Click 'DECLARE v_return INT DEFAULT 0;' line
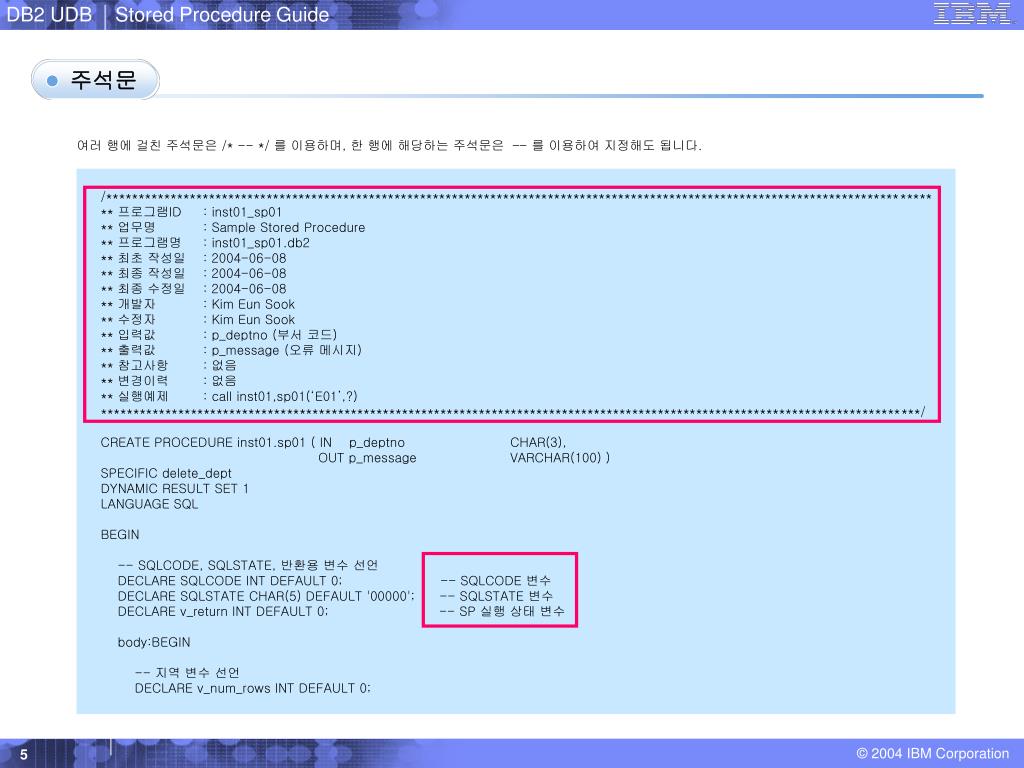This screenshot has height=768, width=1024. (x=223, y=611)
